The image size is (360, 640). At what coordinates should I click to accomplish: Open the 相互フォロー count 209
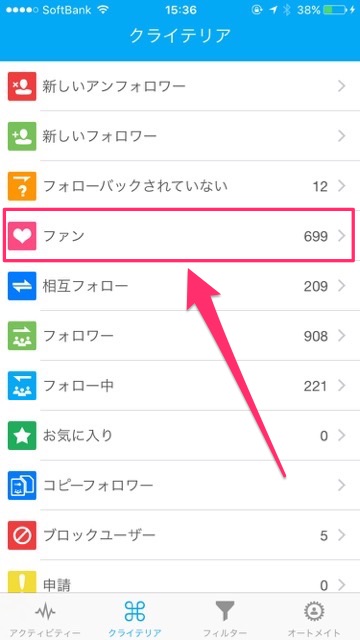click(x=316, y=287)
